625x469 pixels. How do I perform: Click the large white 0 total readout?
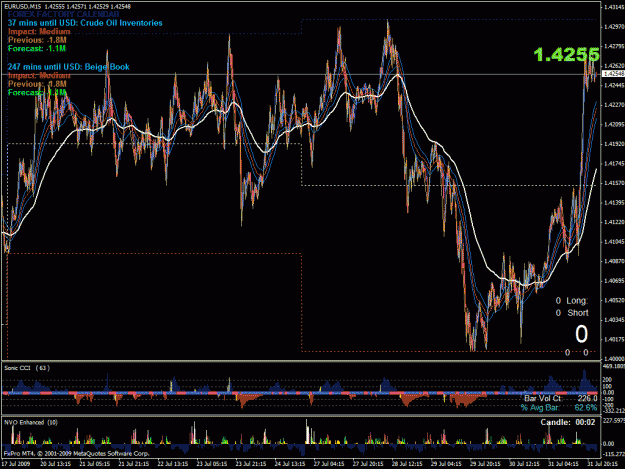pyautogui.click(x=581, y=334)
